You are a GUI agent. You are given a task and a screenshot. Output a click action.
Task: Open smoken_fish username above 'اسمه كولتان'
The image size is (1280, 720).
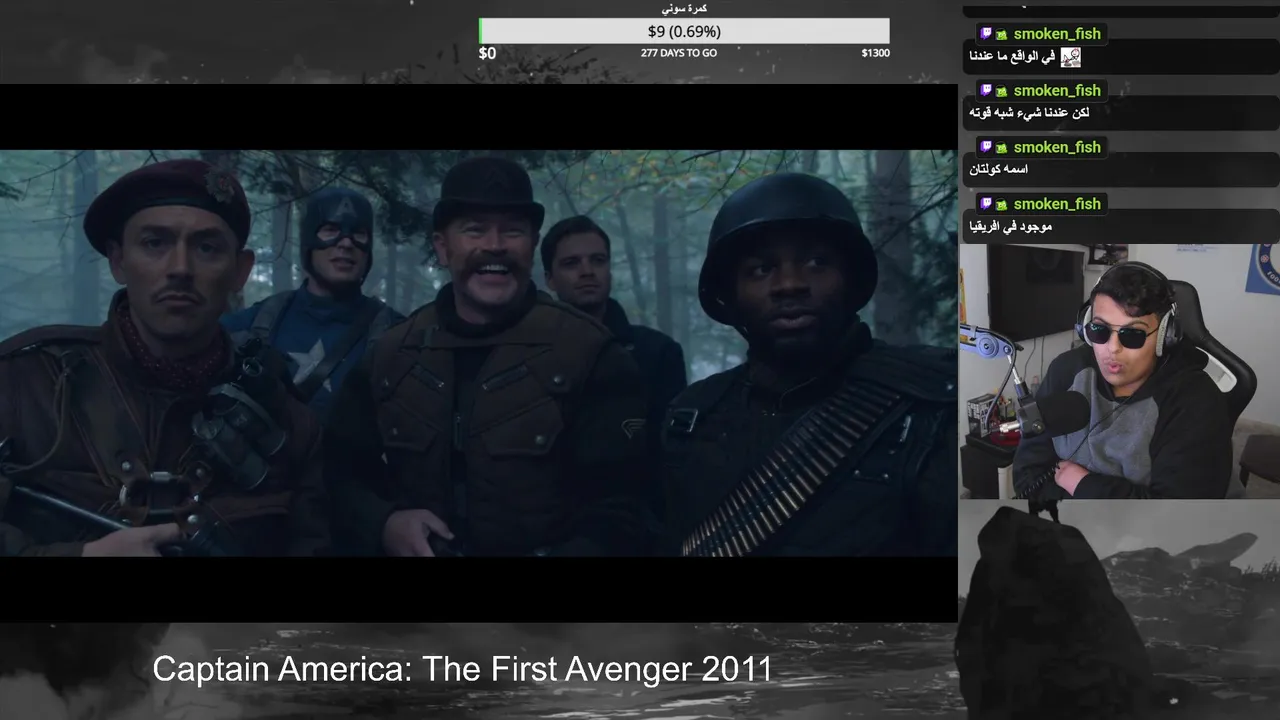1057,147
